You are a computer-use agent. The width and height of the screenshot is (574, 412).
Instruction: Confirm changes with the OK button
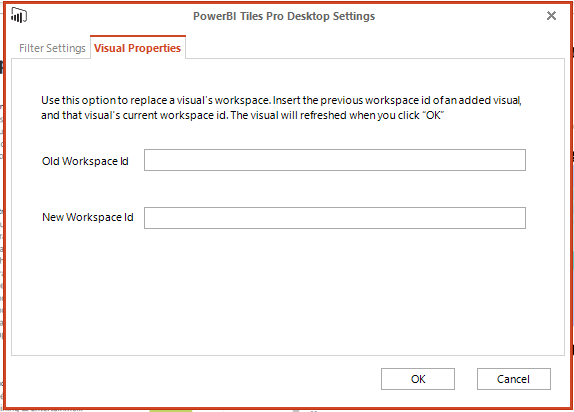coord(418,379)
